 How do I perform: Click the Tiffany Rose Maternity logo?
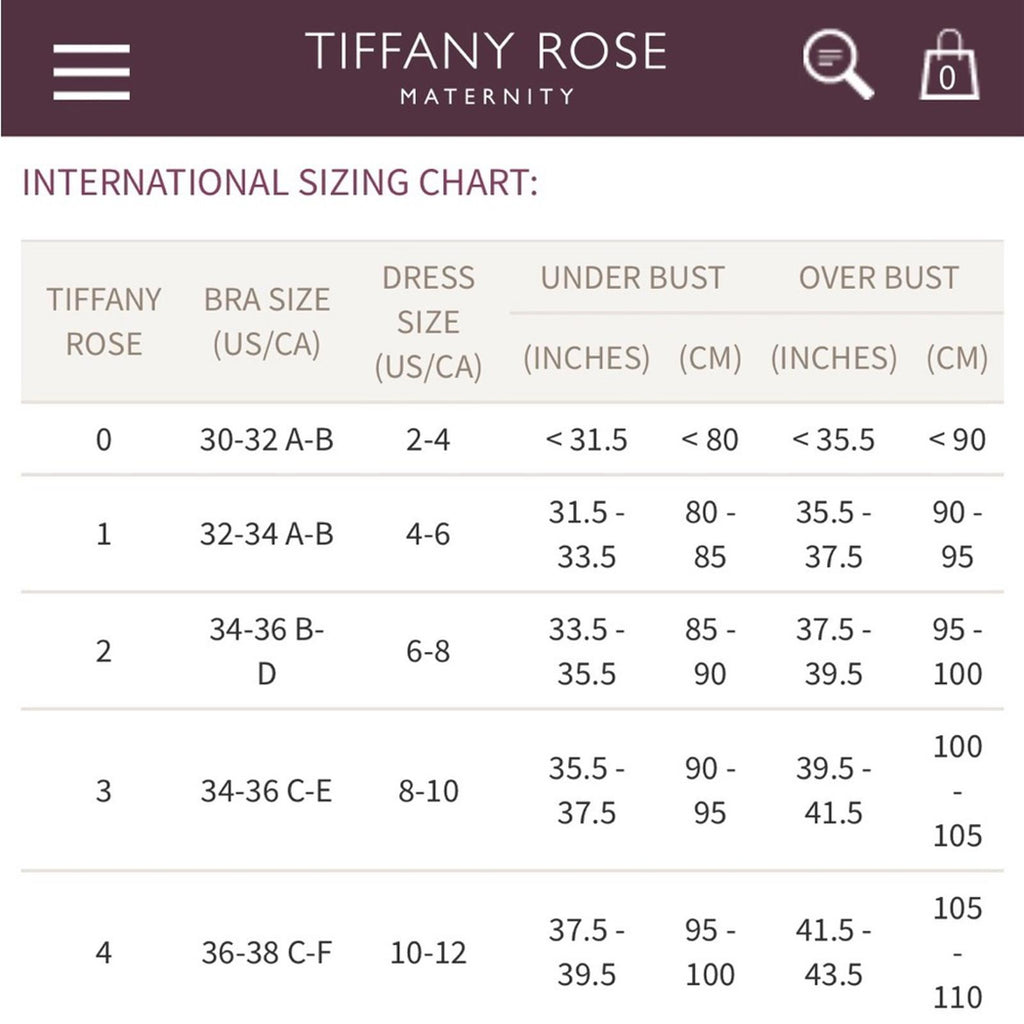[486, 68]
